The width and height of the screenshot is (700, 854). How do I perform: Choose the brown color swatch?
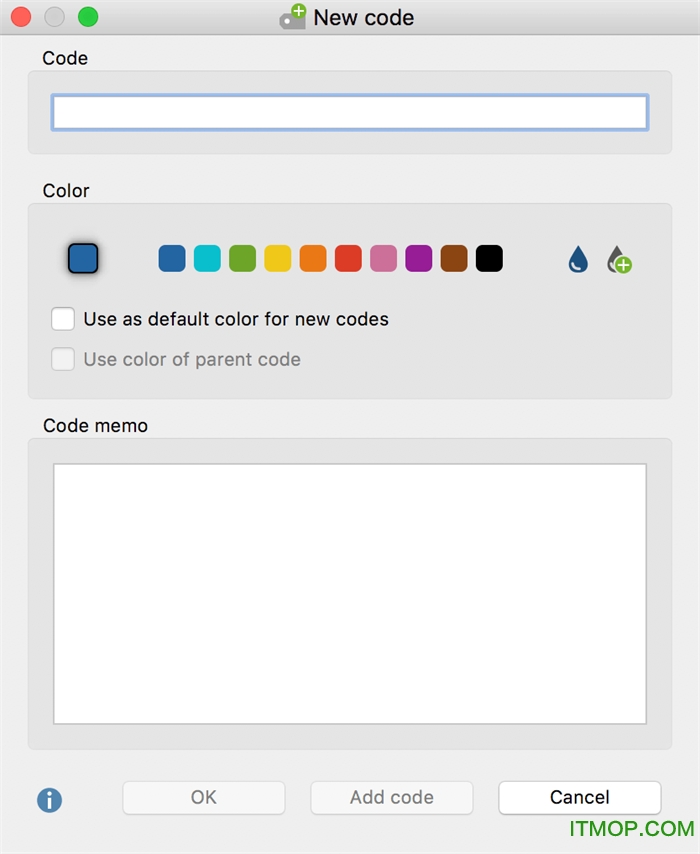pyautogui.click(x=454, y=258)
